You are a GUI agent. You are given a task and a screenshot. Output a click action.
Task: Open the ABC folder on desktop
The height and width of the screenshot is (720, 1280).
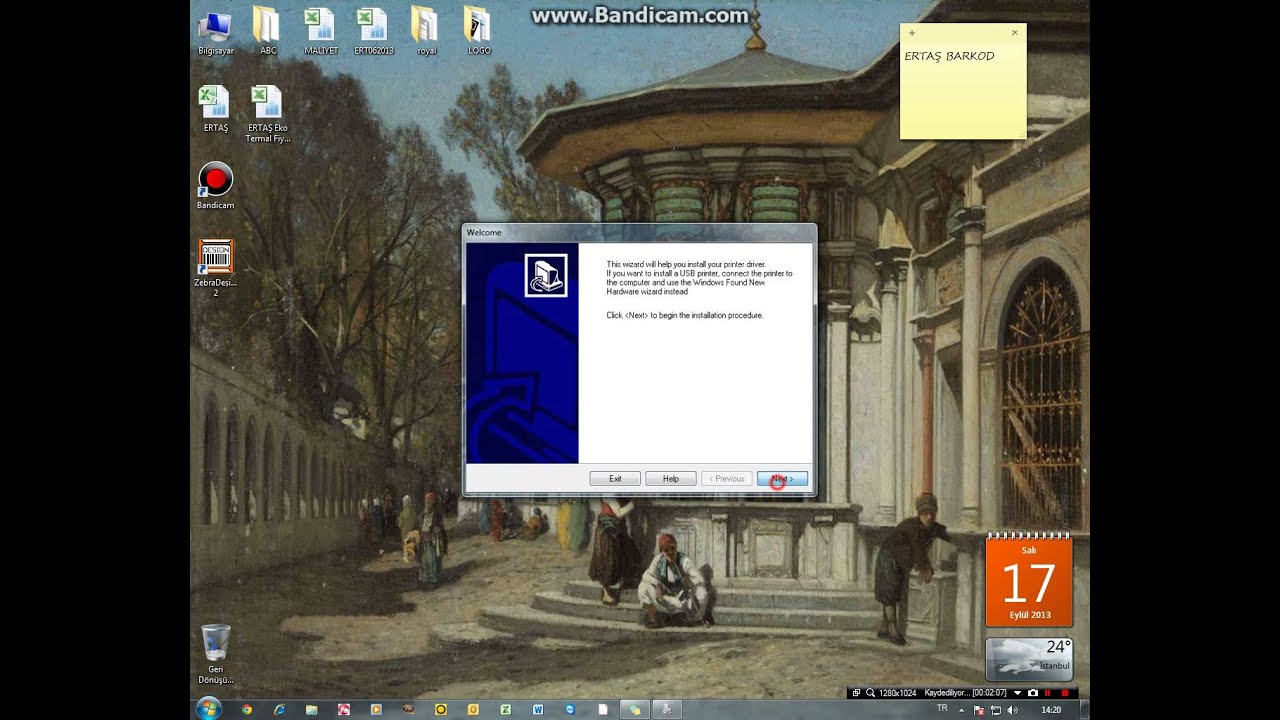coord(267,32)
